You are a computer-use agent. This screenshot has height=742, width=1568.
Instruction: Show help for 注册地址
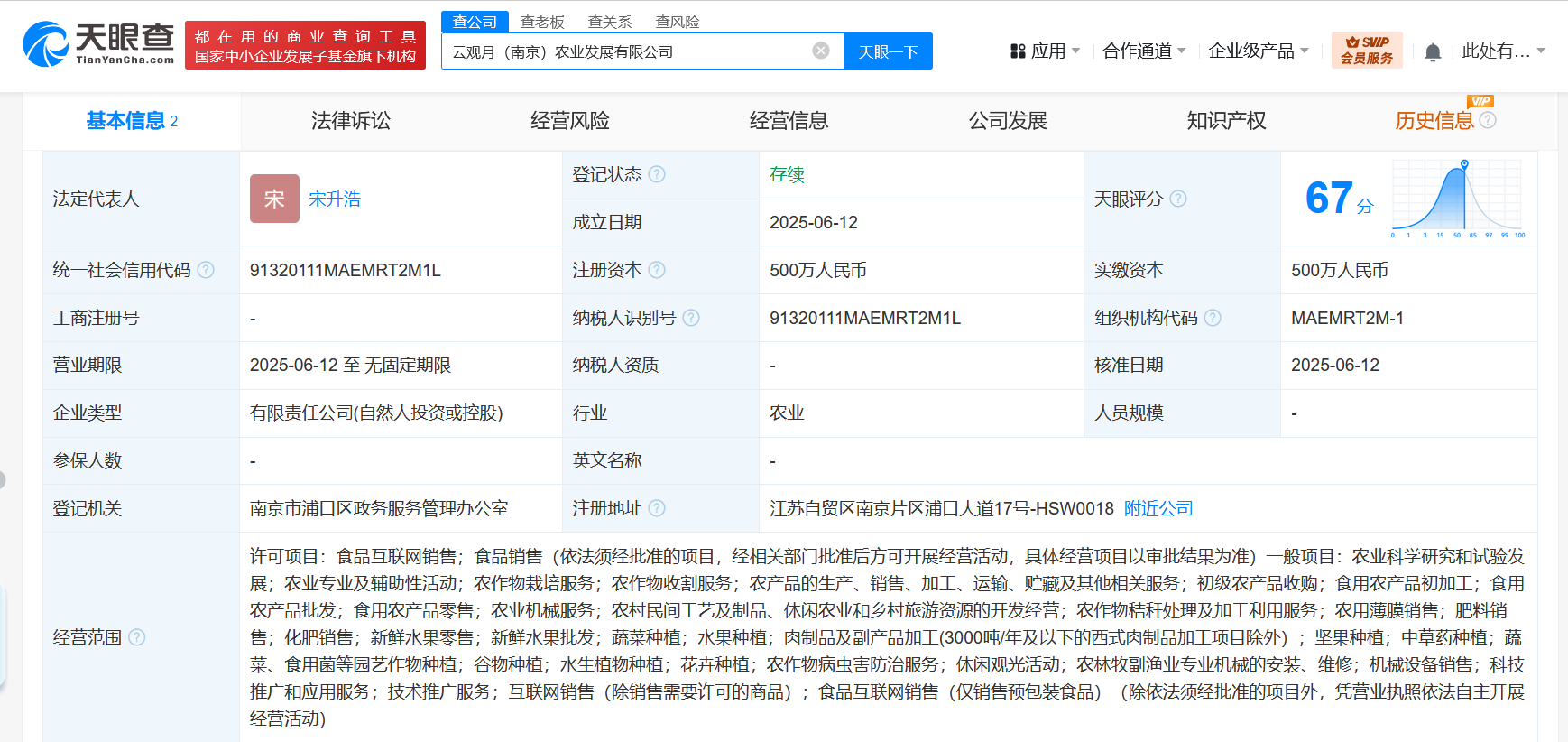point(657,508)
